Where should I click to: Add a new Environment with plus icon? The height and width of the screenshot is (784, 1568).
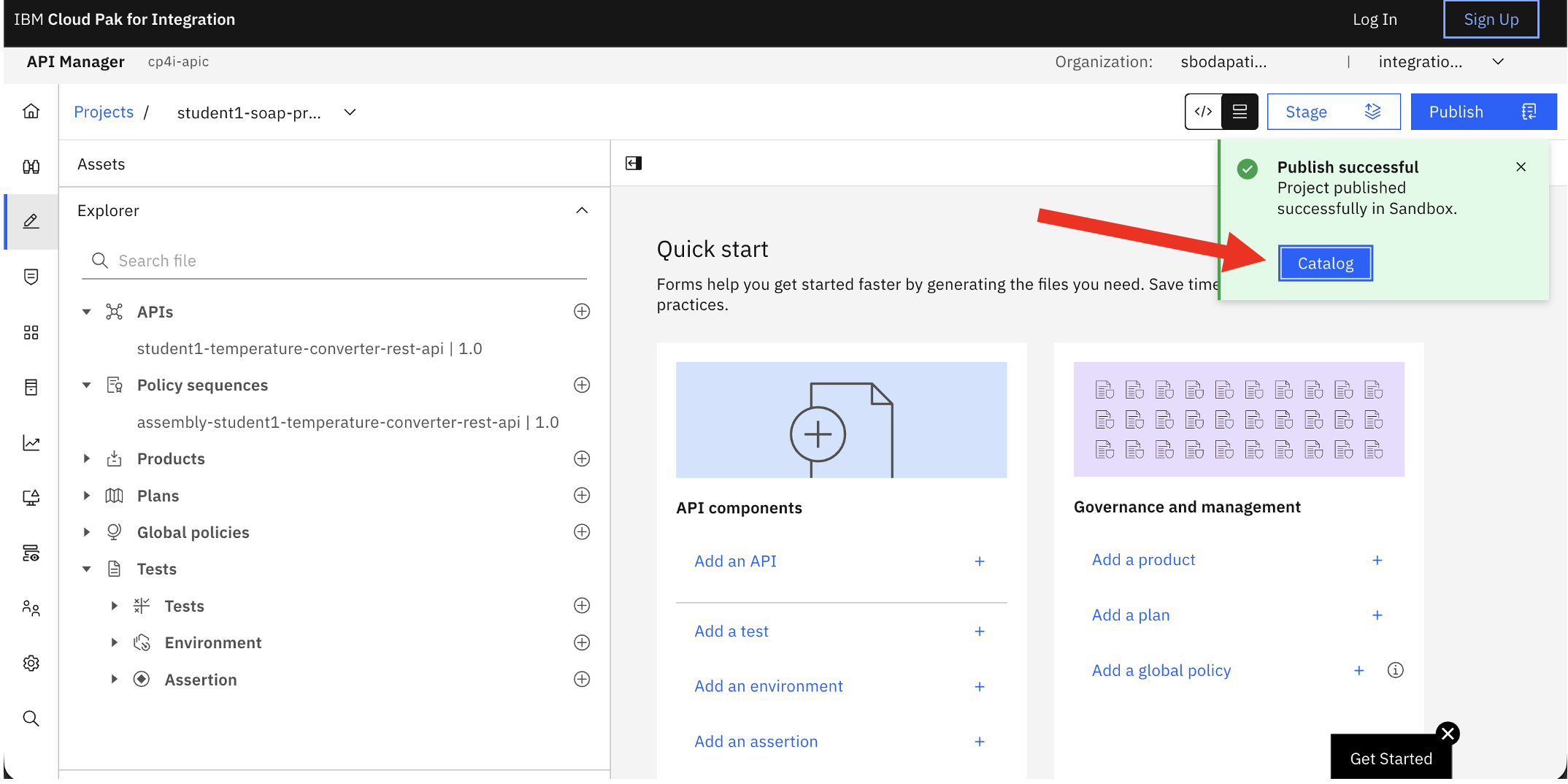point(582,643)
